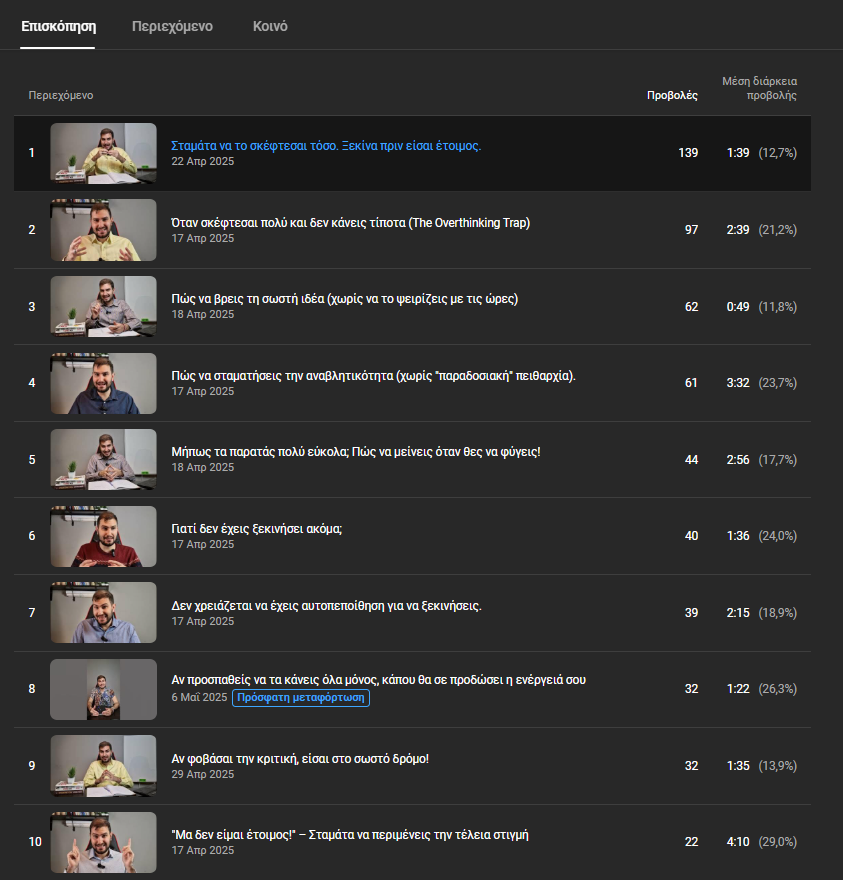843x880 pixels.
Task: Click thumbnail of the second ranked video
Action: click(x=103, y=230)
